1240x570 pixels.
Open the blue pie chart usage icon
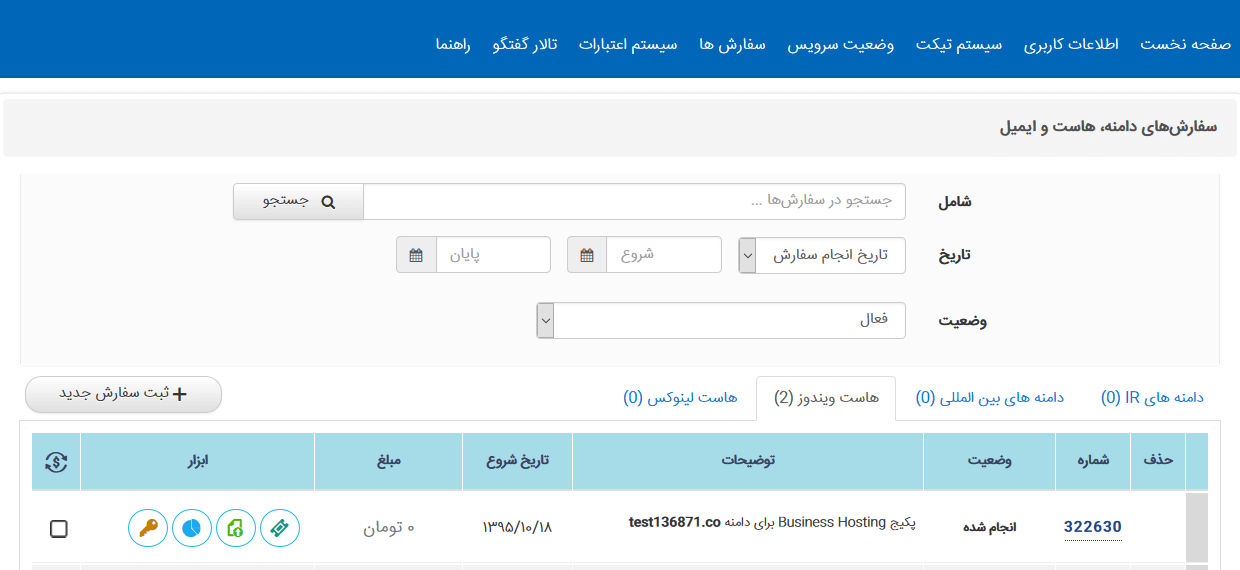coord(192,528)
